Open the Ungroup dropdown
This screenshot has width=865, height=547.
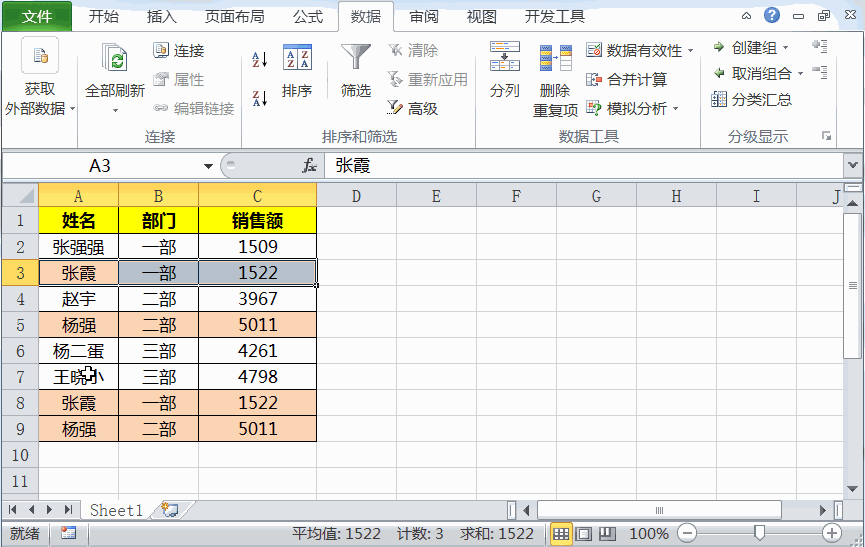[x=800, y=73]
